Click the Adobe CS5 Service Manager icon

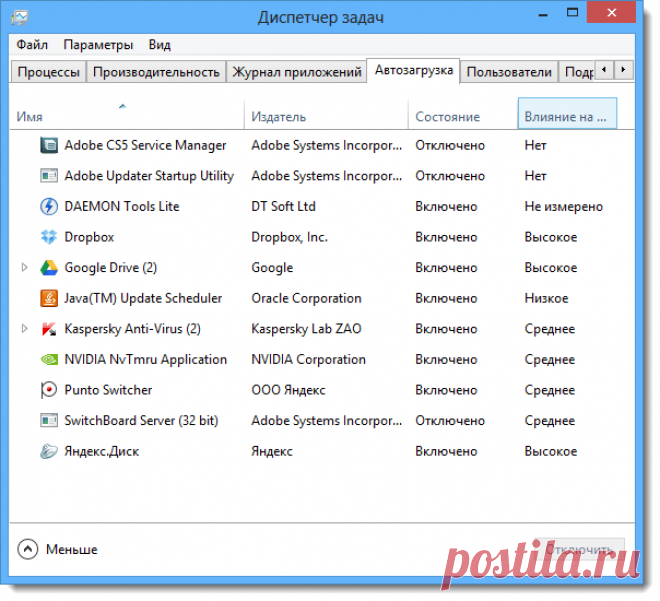click(x=49, y=146)
